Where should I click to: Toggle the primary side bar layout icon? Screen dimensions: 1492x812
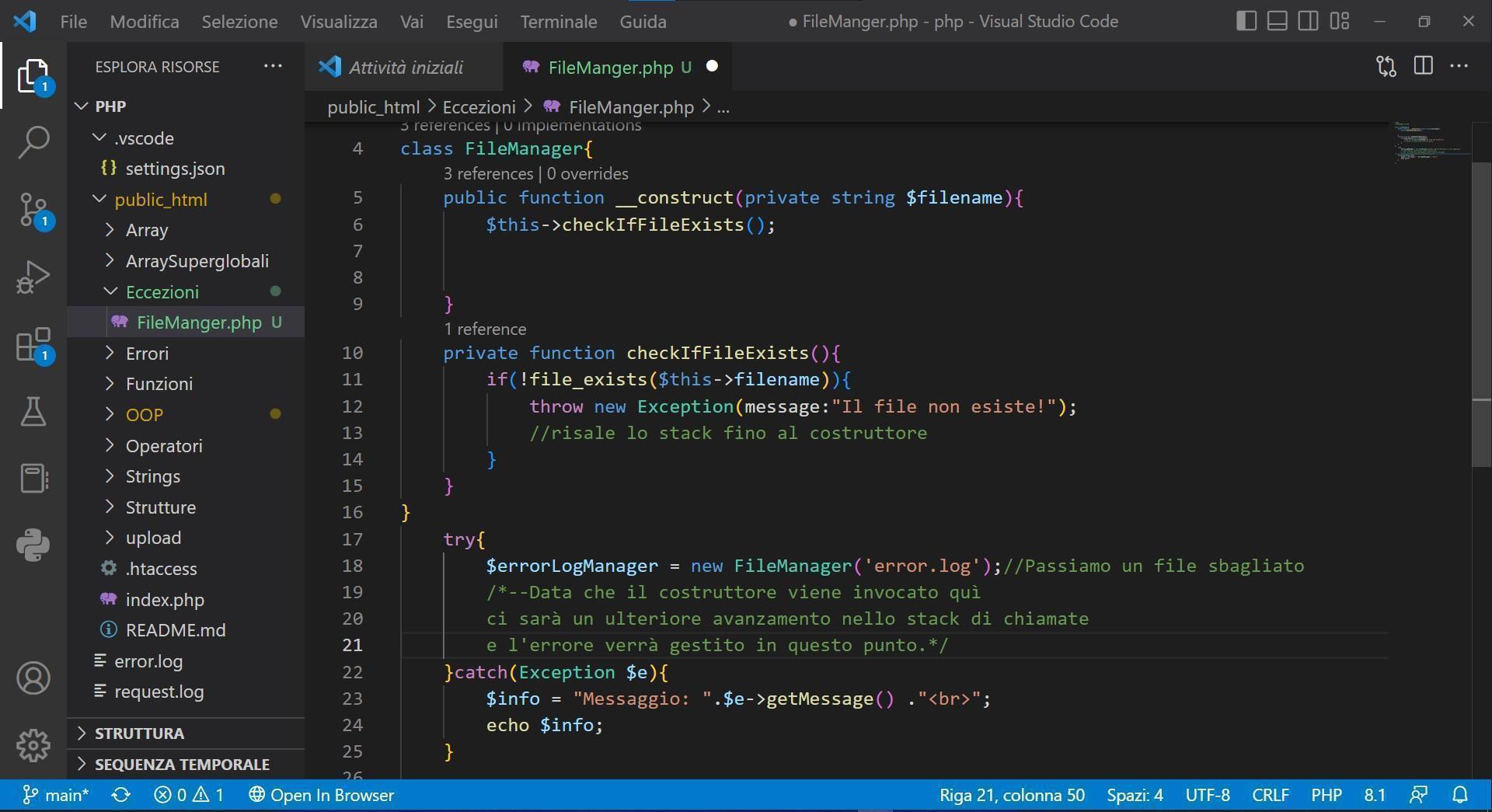1246,21
